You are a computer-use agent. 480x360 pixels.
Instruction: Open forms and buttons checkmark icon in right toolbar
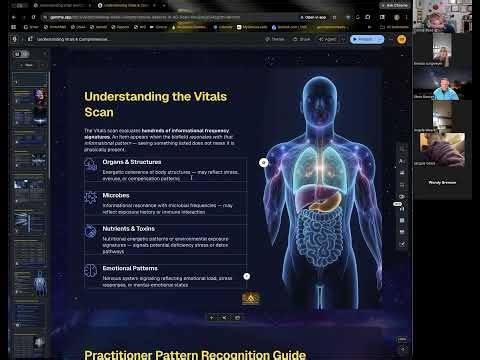(x=402, y=244)
